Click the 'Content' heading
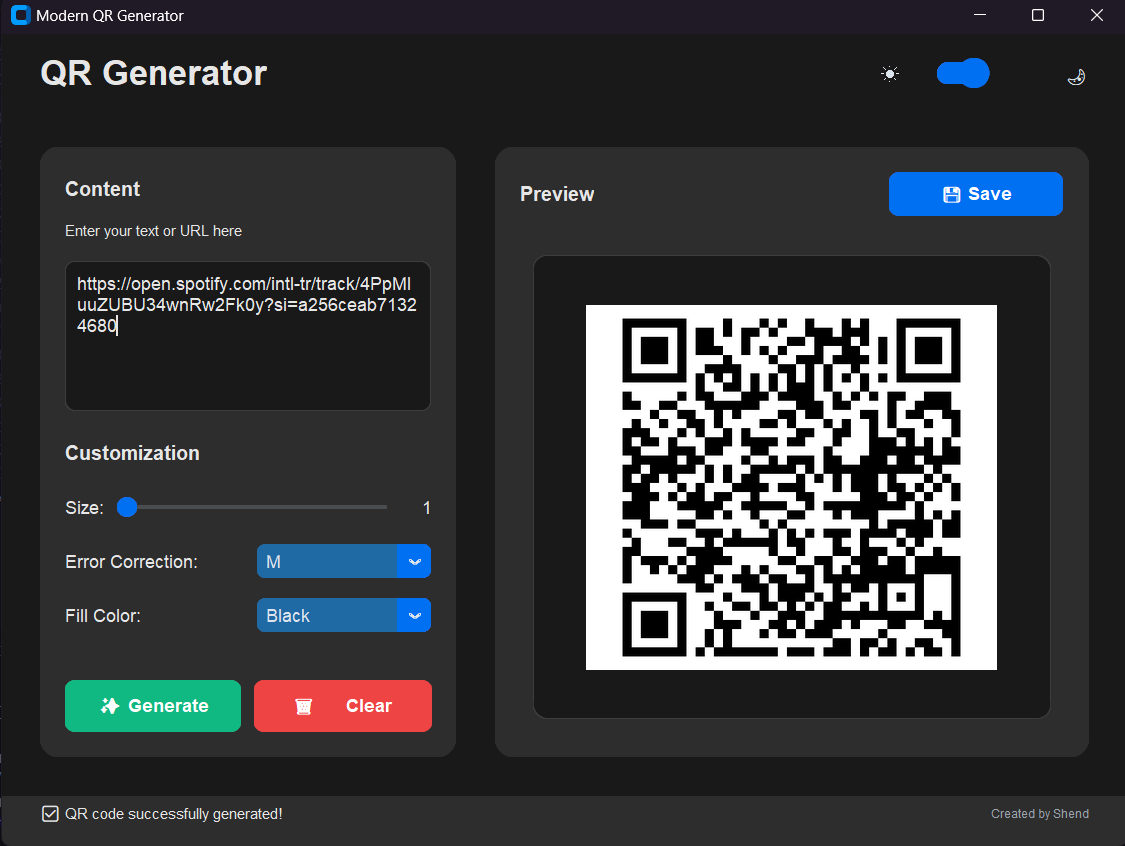This screenshot has height=846, width=1125. [x=103, y=189]
